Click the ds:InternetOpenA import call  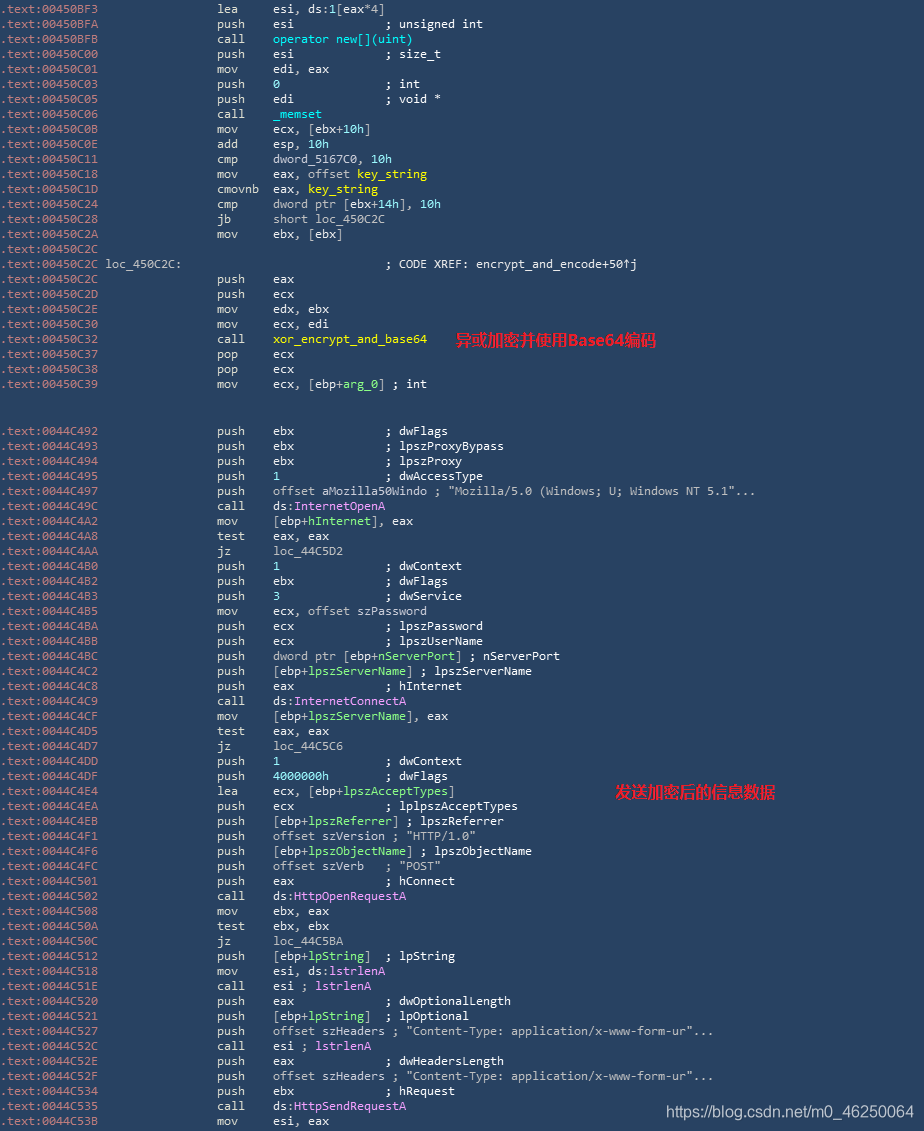click(329, 506)
